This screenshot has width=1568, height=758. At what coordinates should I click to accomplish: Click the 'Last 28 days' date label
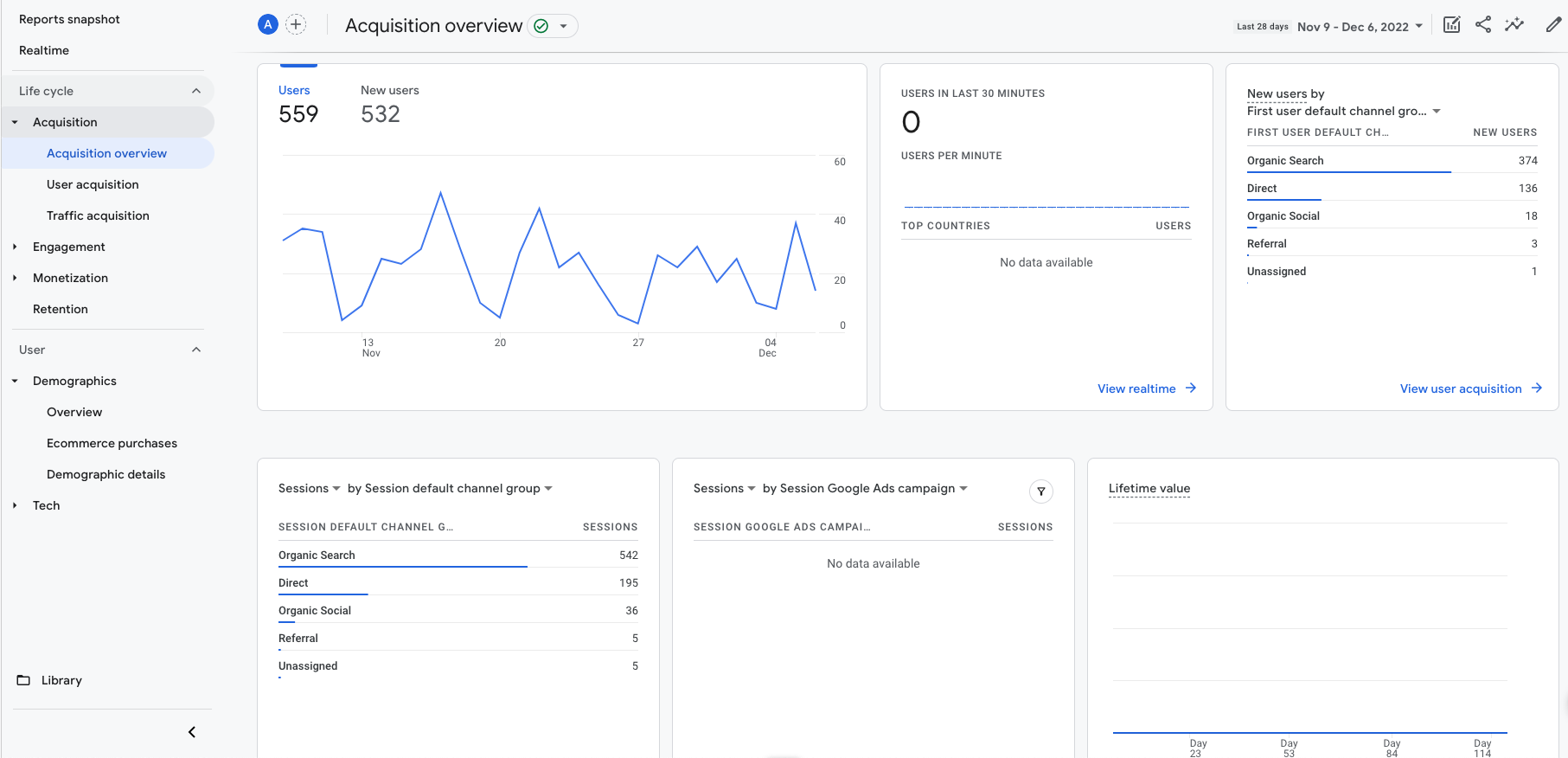(1262, 27)
